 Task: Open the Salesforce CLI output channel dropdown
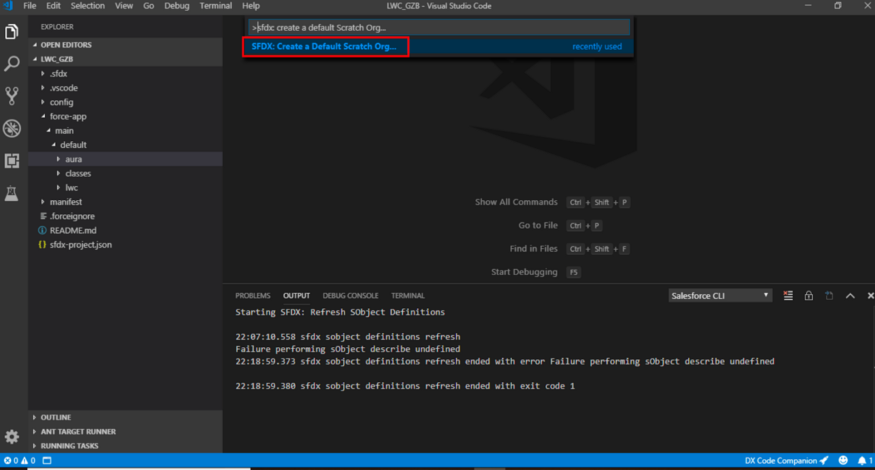(720, 296)
